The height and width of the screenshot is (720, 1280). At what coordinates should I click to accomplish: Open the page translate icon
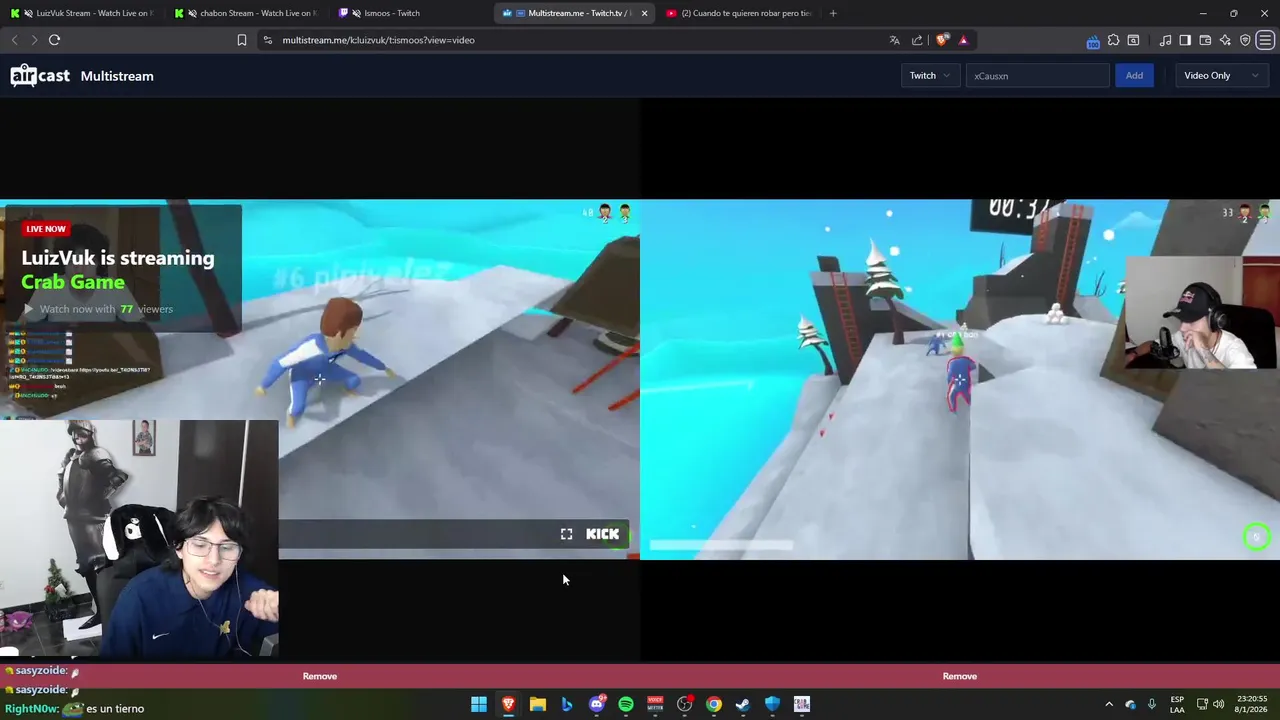click(894, 40)
